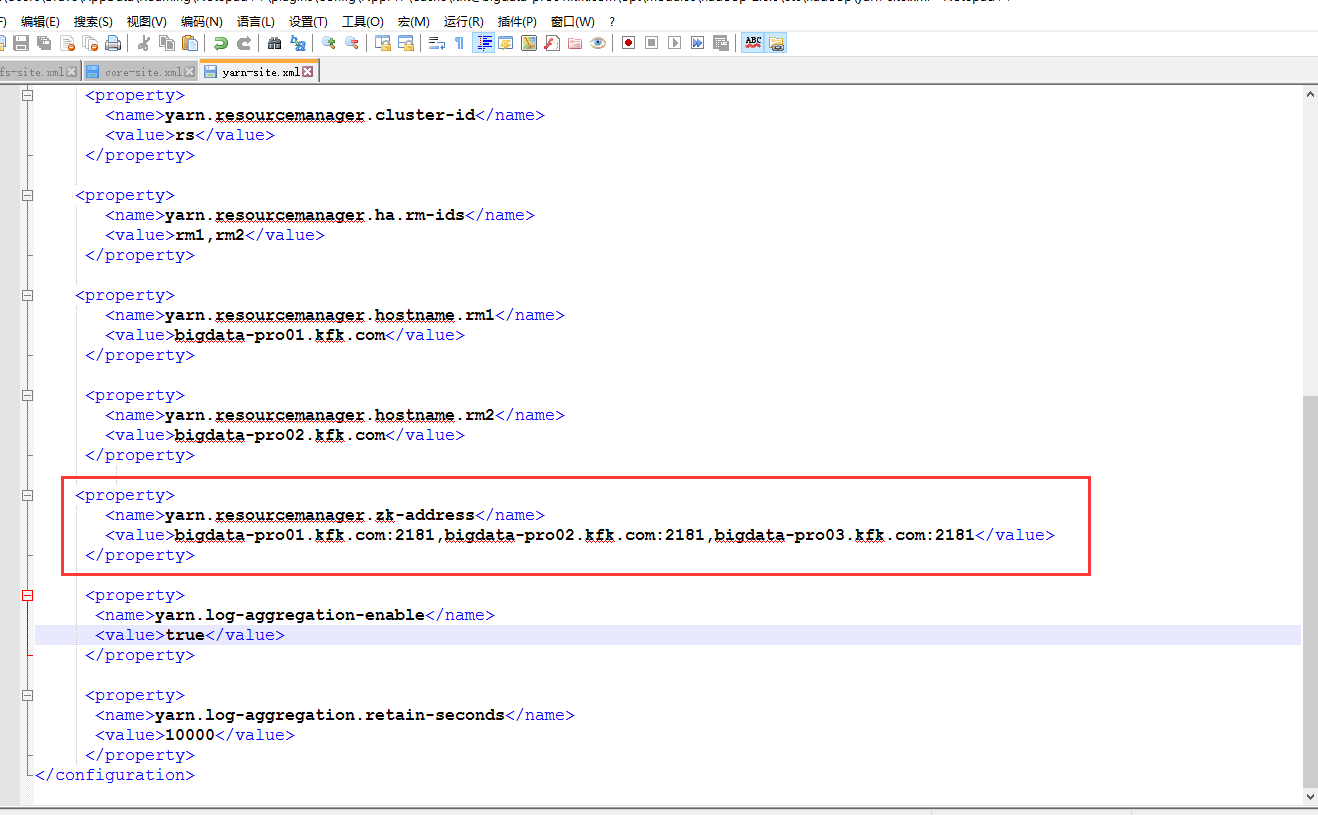The image size is (1318, 815).
Task: Open the user defined language icon
Action: coord(506,43)
